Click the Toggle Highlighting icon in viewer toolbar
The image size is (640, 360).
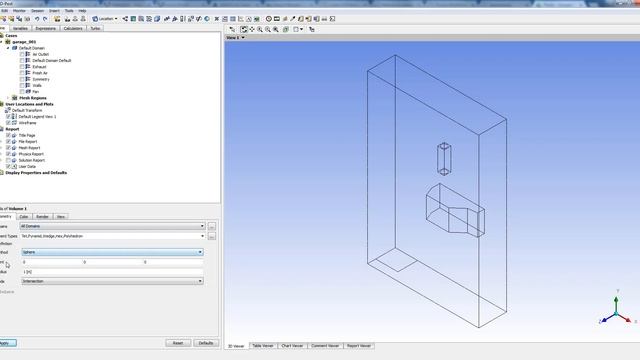[x=286, y=29]
